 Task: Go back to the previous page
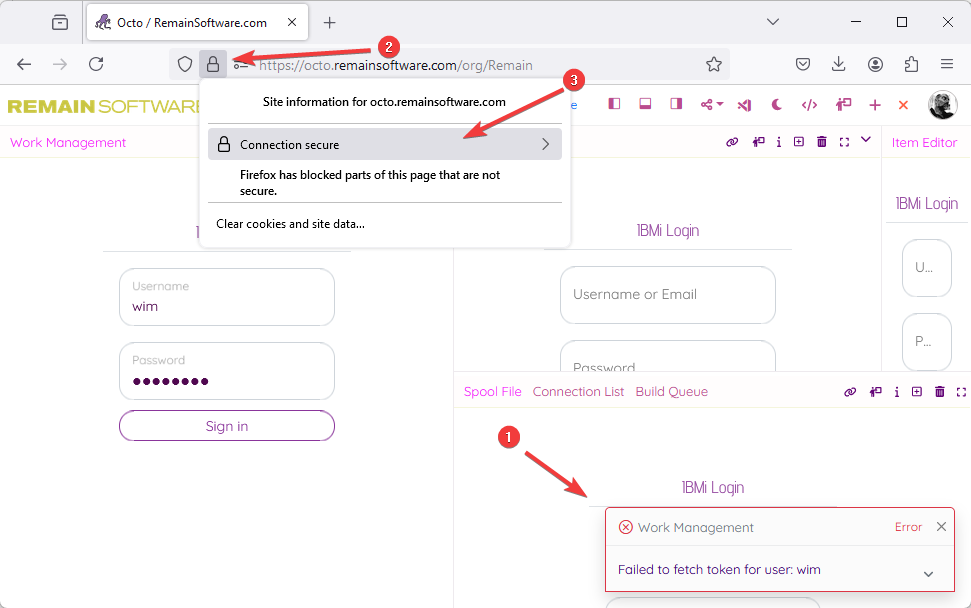point(24,64)
